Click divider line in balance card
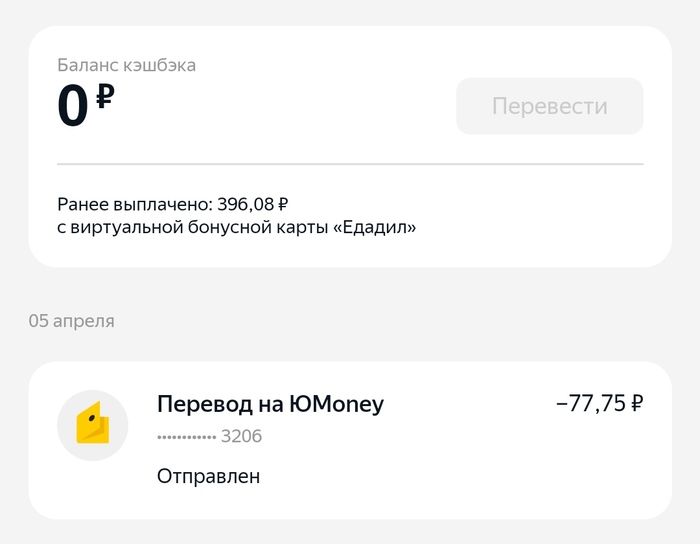The image size is (700, 544). (x=350, y=163)
